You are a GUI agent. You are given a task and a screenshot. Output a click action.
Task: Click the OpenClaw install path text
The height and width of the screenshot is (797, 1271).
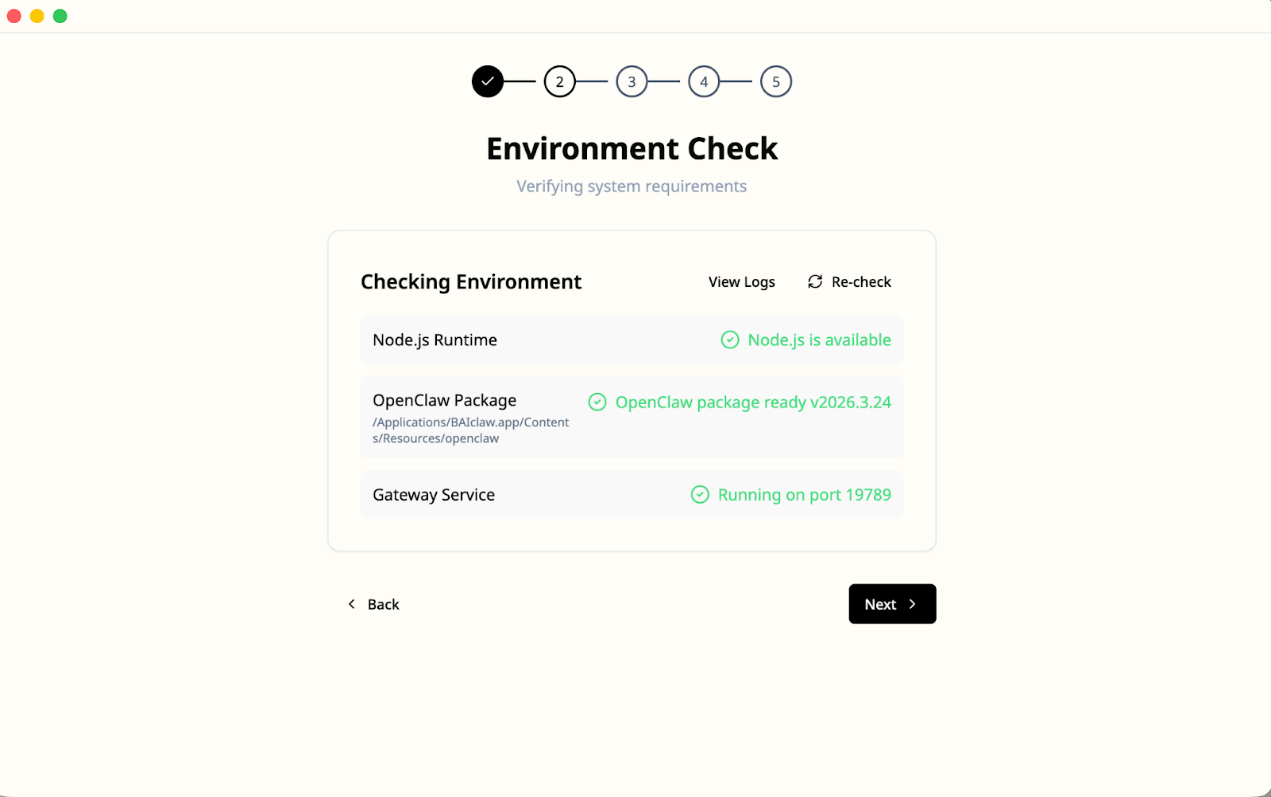click(x=470, y=430)
